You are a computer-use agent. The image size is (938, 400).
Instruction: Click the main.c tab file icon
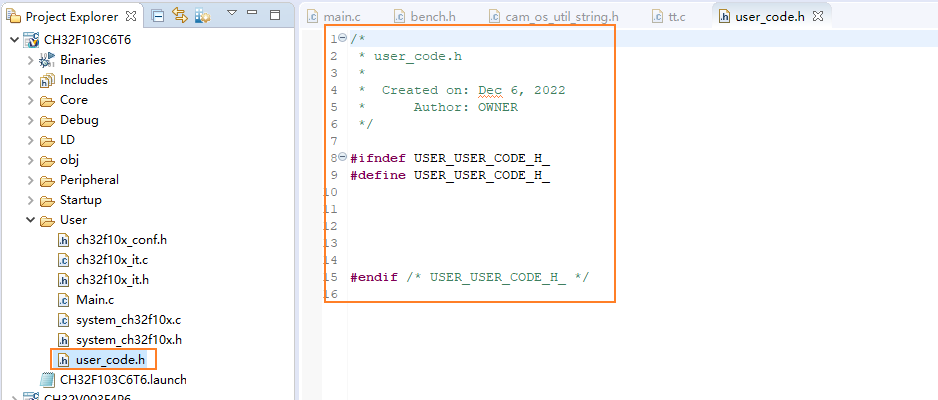point(313,17)
